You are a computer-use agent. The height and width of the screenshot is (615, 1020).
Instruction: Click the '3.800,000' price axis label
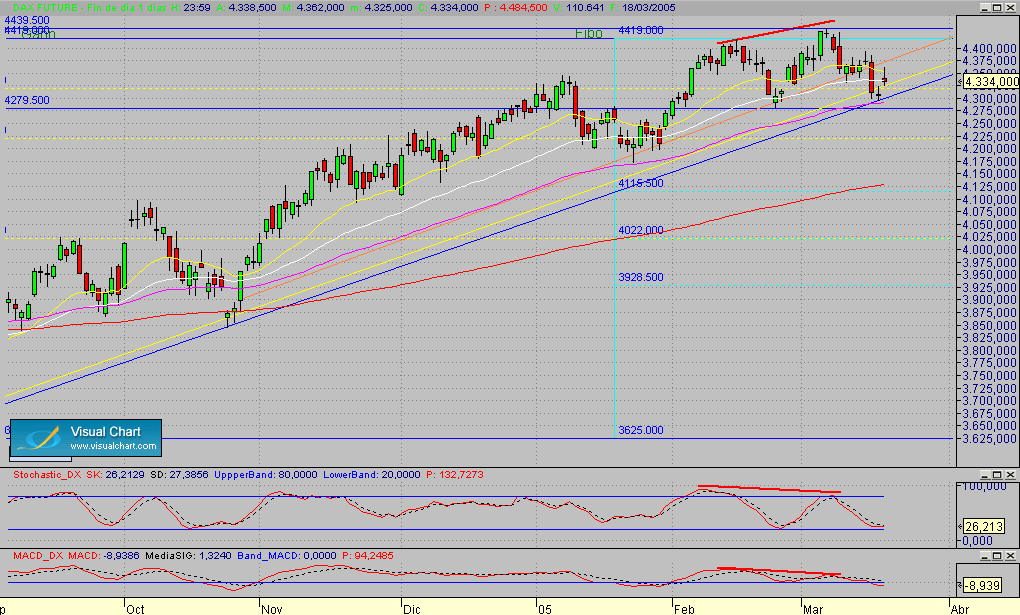pos(989,351)
